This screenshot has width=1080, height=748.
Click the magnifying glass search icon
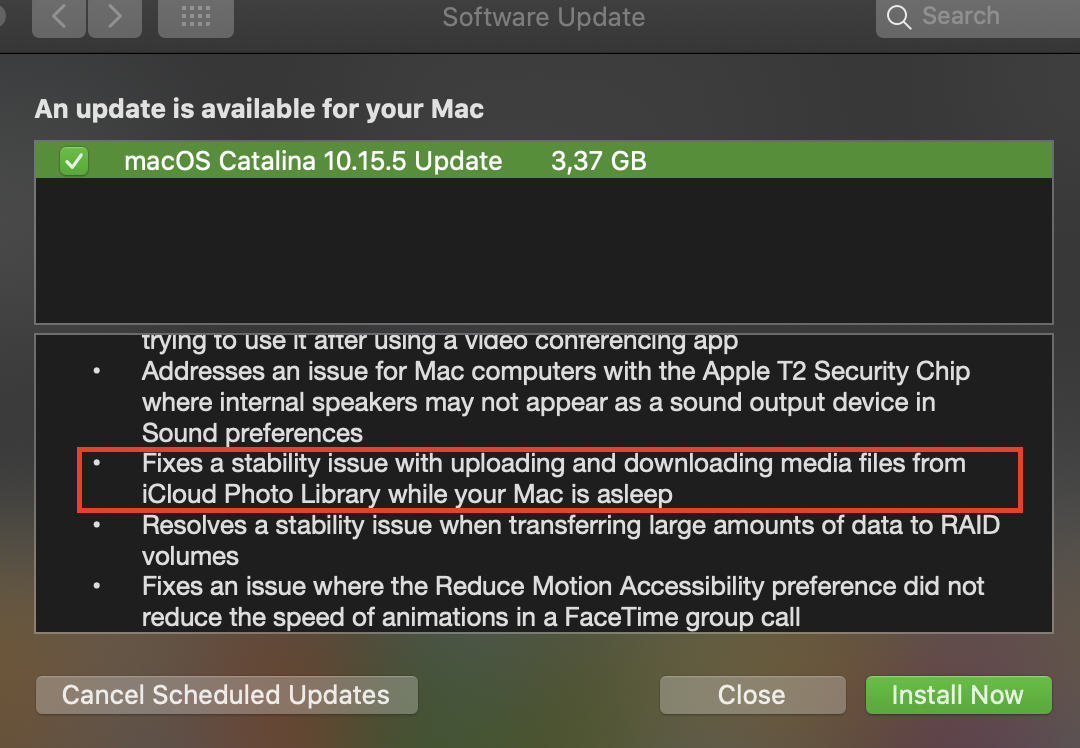click(899, 17)
